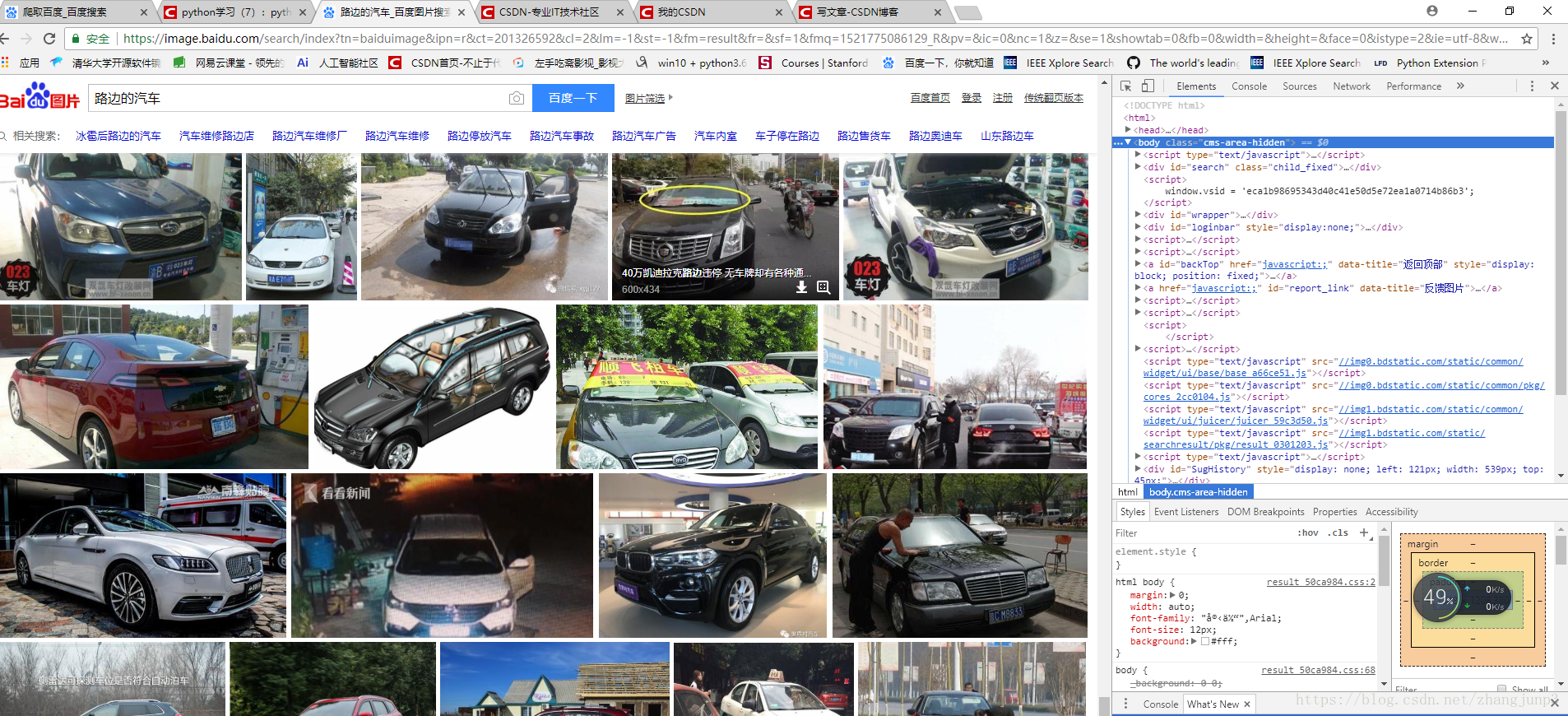
Task: Click the 注册 register link
Action: 1002,98
